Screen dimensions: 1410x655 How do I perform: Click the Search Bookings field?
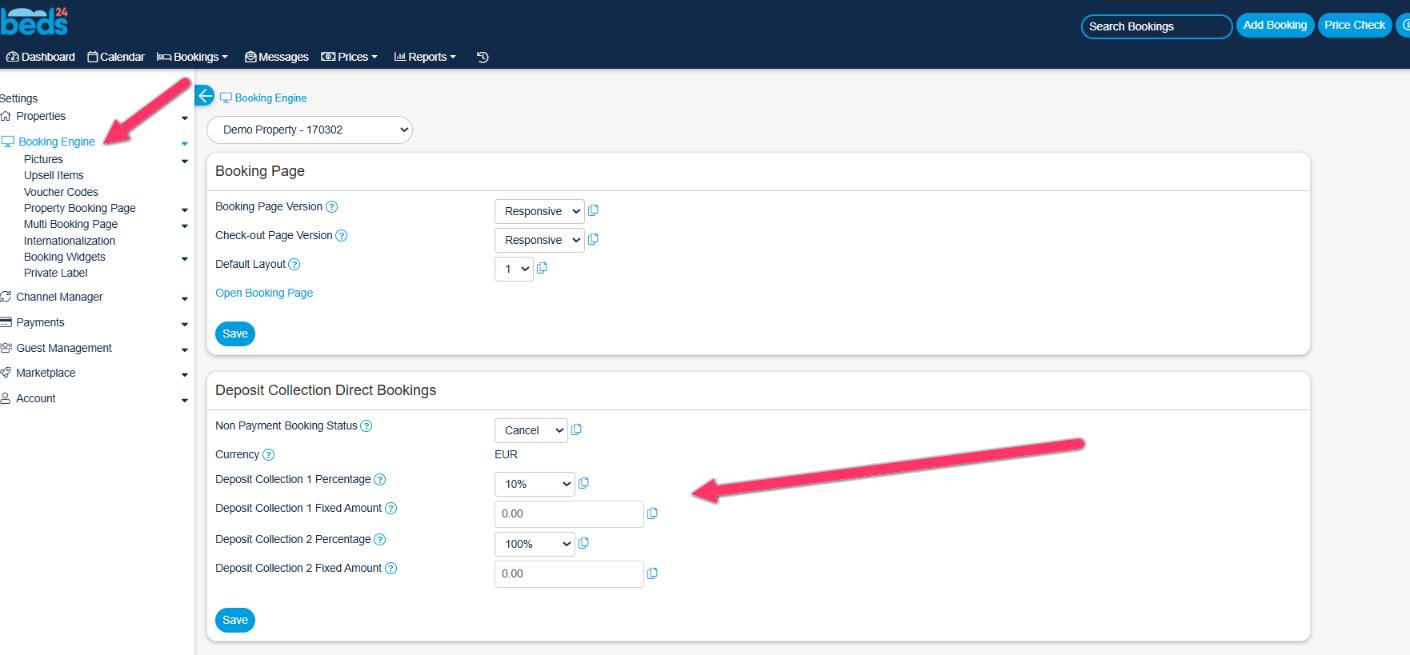click(1157, 26)
